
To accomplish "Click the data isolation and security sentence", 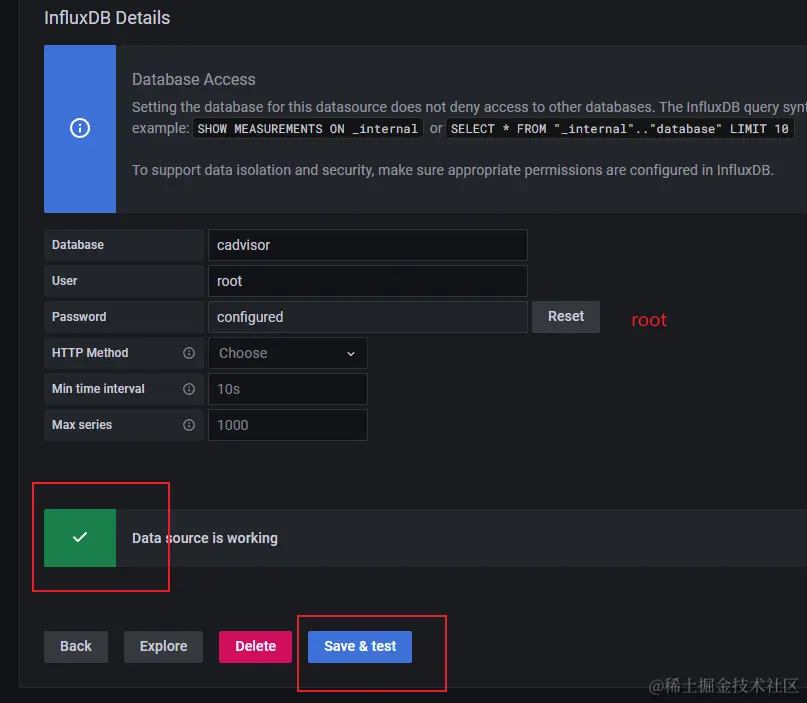I will tap(453, 170).
